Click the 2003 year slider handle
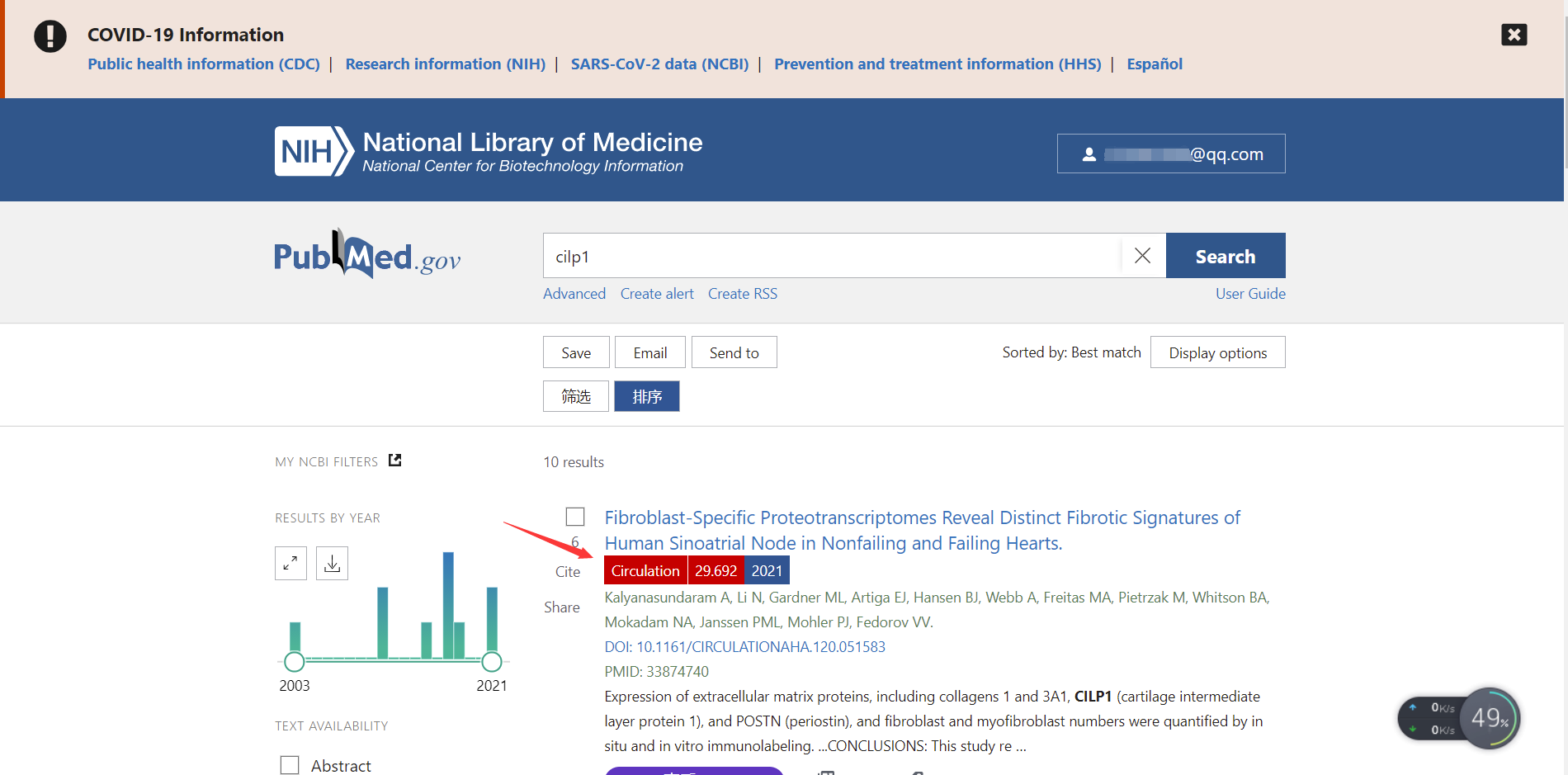1568x775 pixels. pyautogui.click(x=295, y=661)
